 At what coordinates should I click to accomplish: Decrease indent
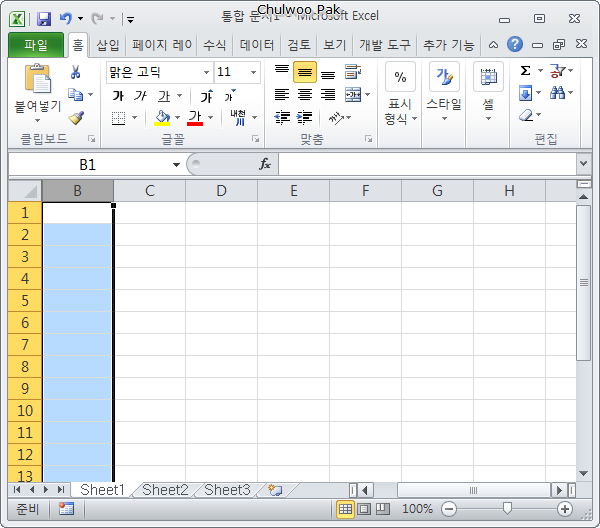(x=282, y=117)
